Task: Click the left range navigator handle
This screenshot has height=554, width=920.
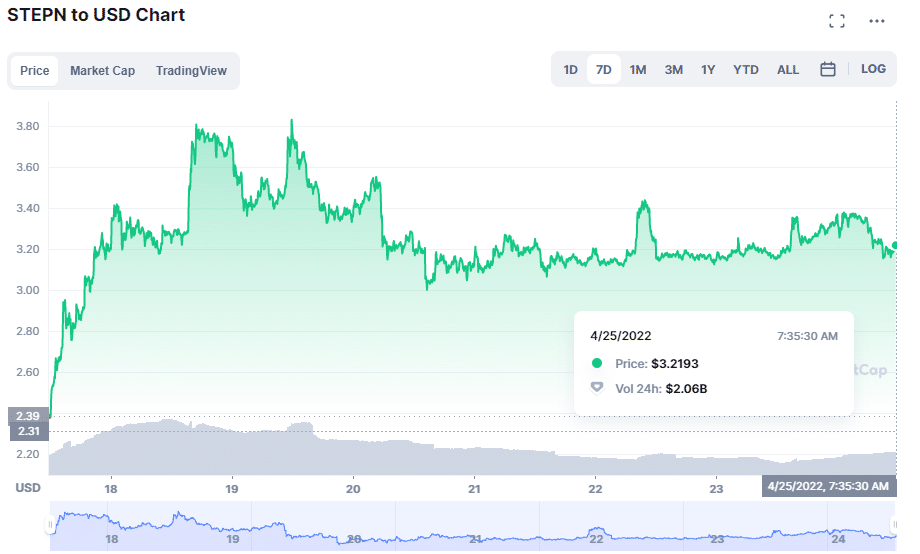Action: [50, 525]
